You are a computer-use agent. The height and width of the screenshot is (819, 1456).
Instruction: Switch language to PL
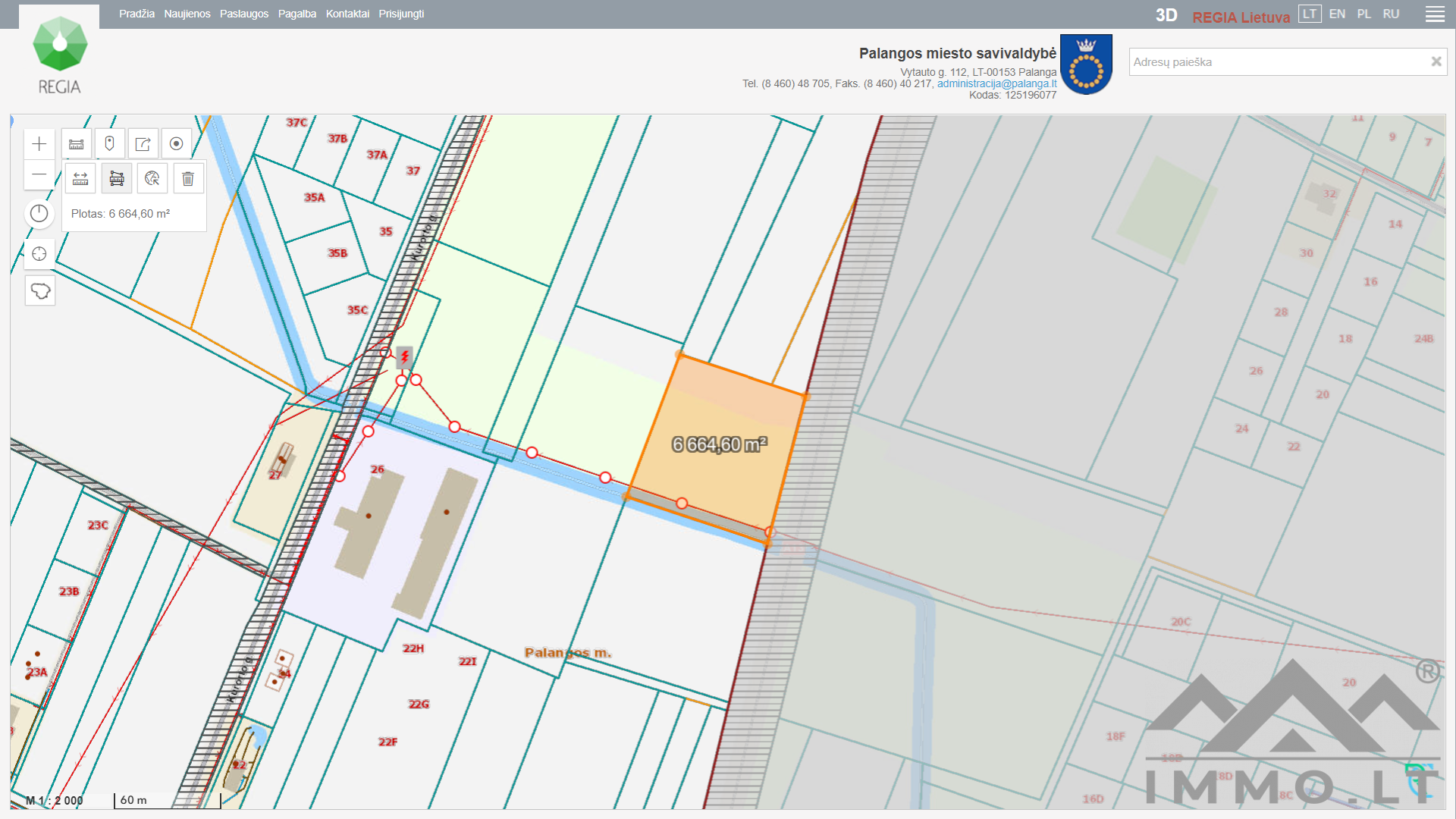coord(1364,14)
